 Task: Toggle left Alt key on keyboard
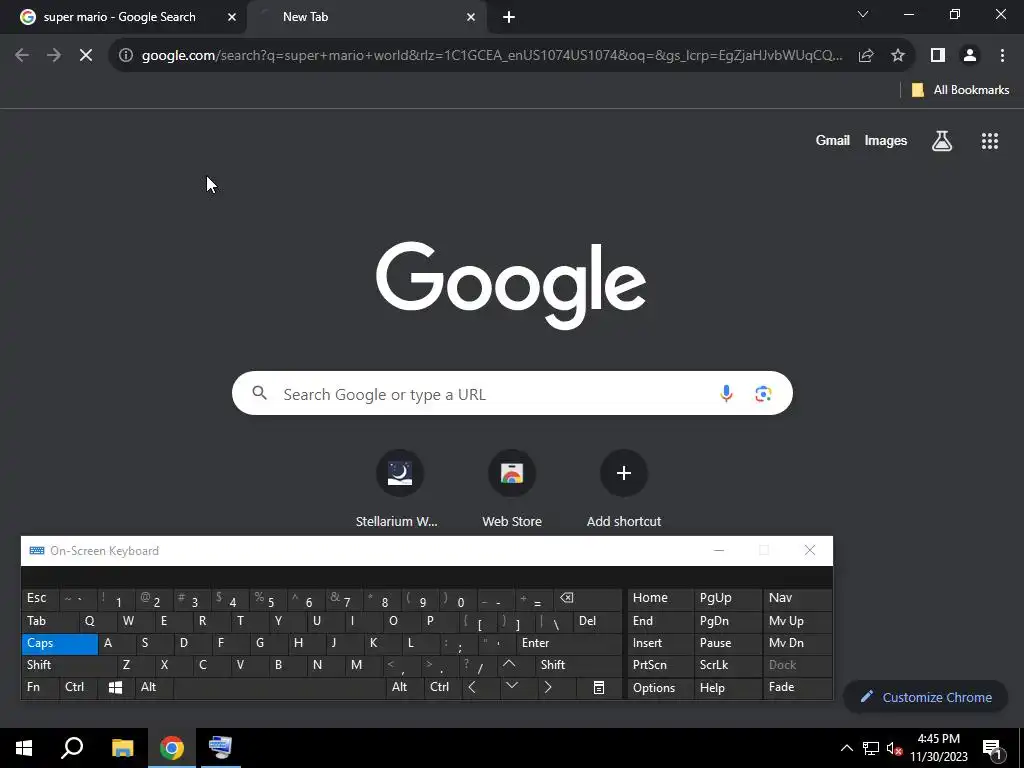(154, 687)
